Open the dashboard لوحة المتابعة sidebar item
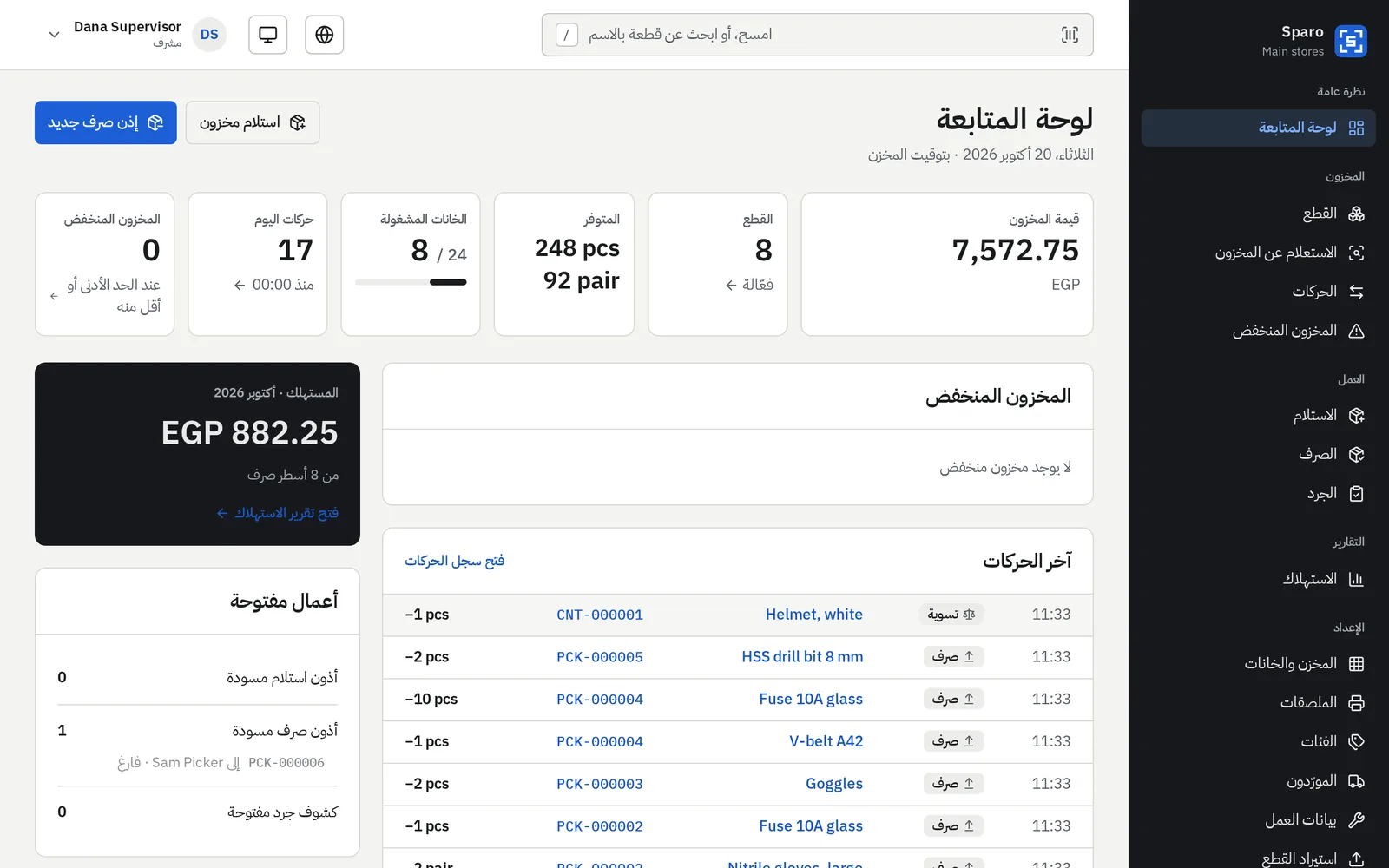 pyautogui.click(x=1258, y=128)
